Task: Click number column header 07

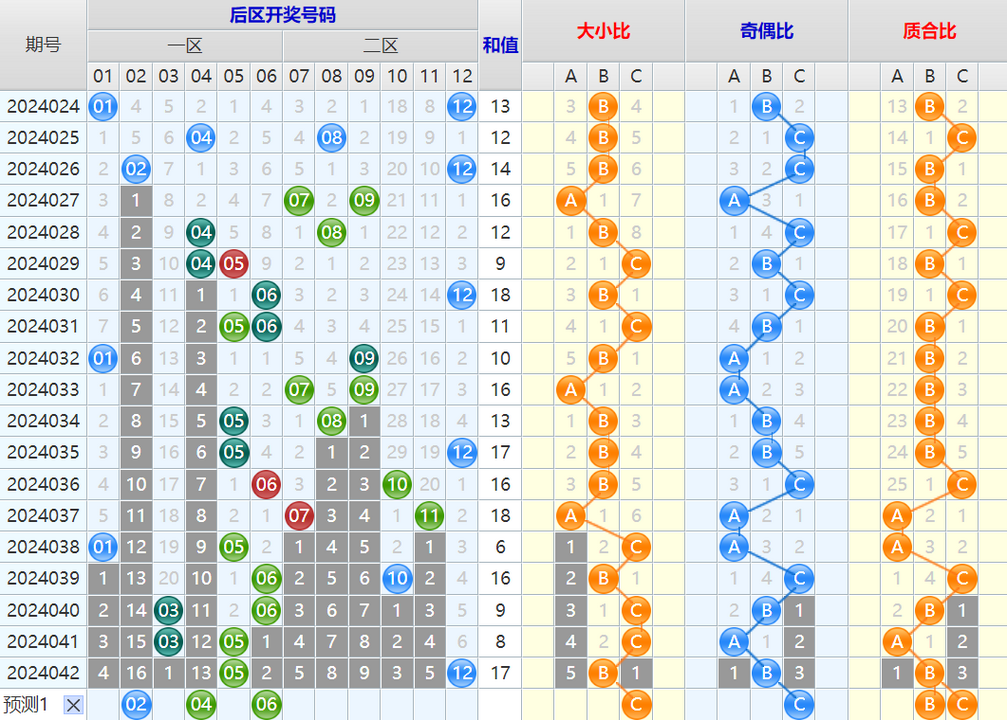Action: pyautogui.click(x=299, y=76)
